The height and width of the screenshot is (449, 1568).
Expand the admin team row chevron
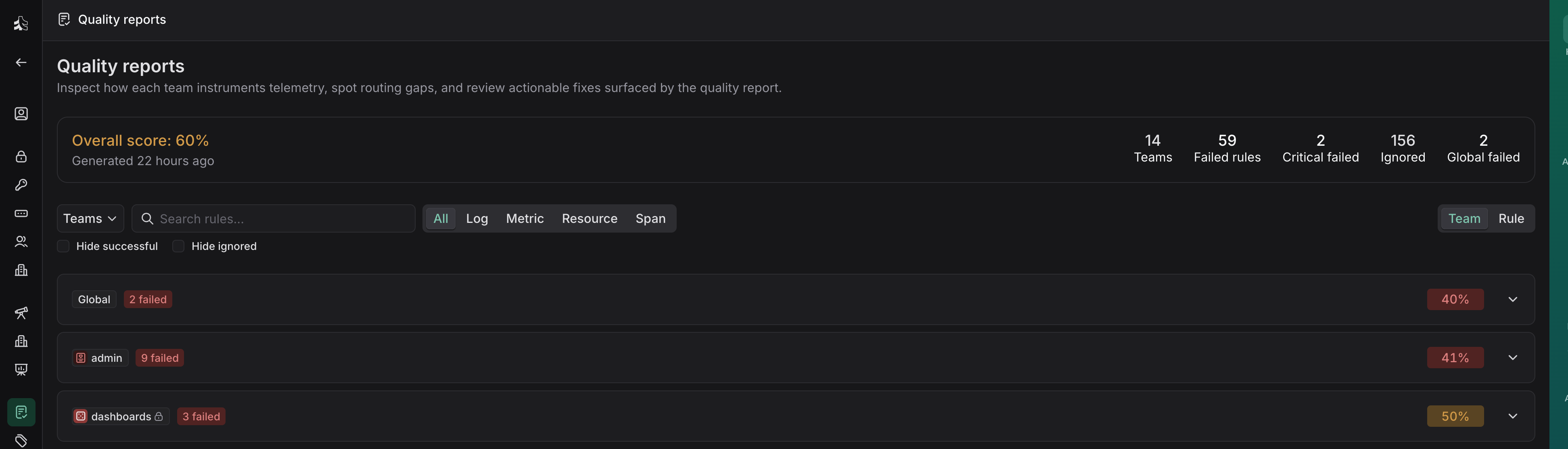click(x=1513, y=358)
